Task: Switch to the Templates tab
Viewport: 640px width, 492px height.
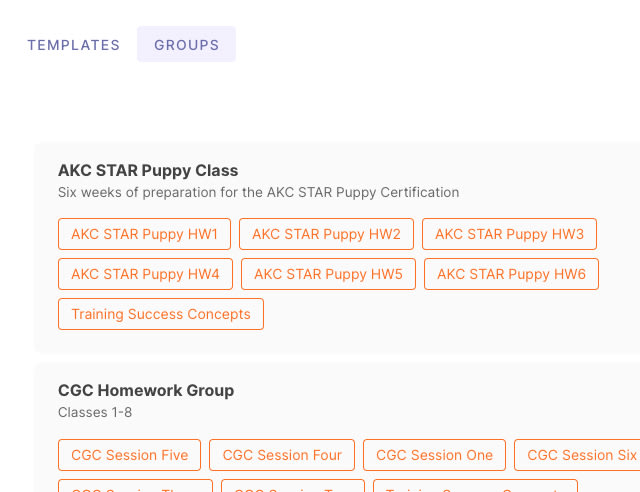Action: click(x=73, y=45)
